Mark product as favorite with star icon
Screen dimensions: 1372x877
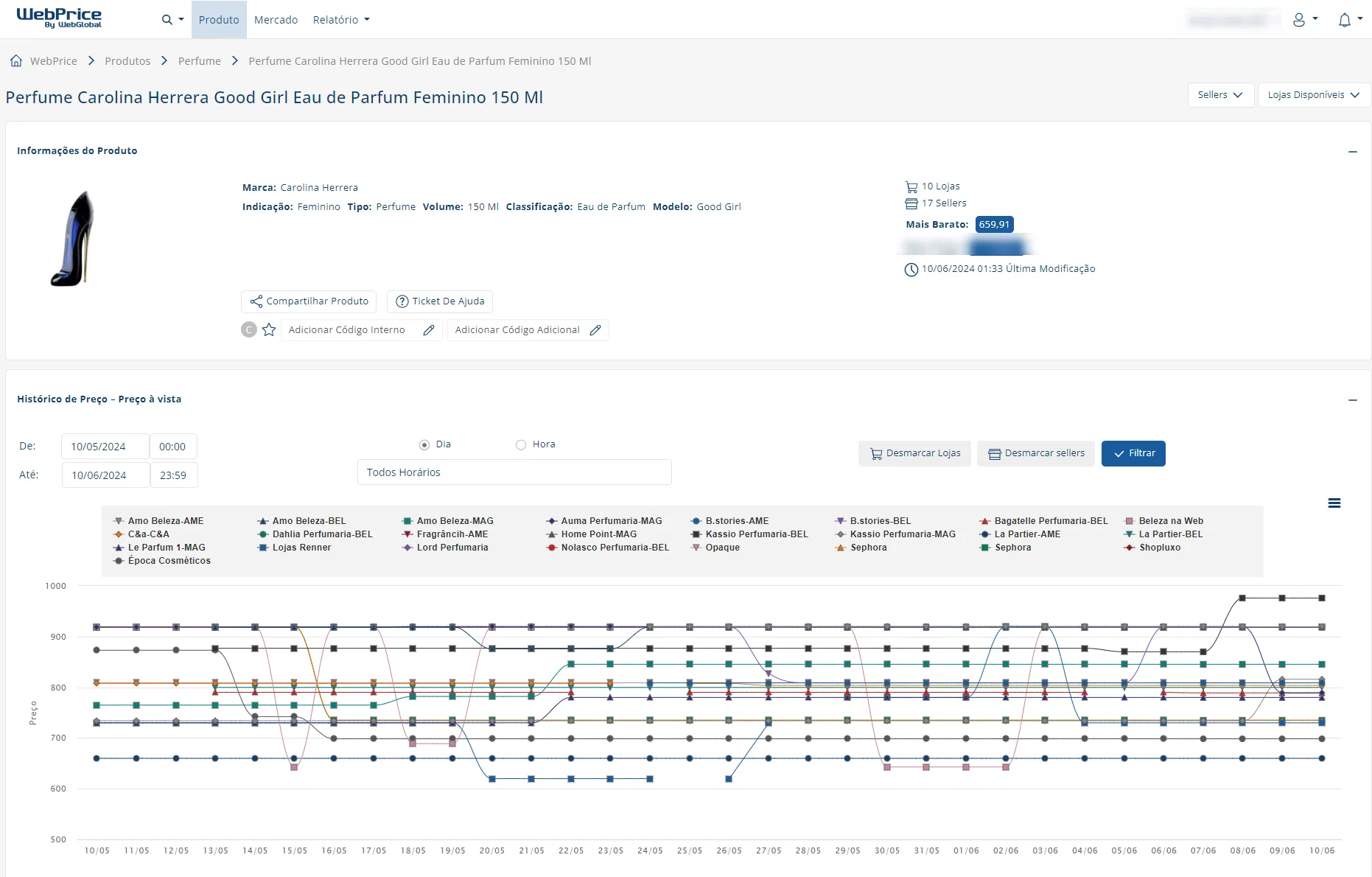coord(269,329)
